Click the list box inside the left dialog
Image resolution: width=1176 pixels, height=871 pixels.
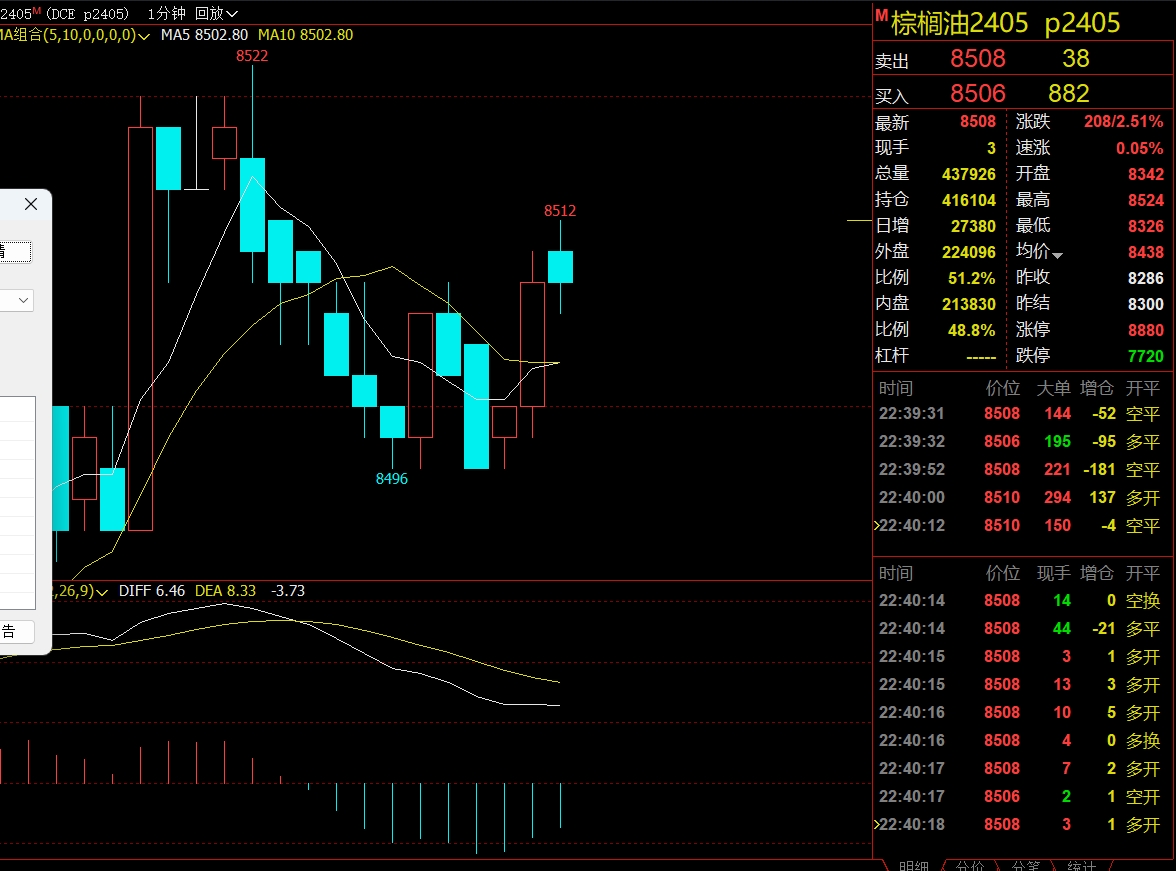18,503
